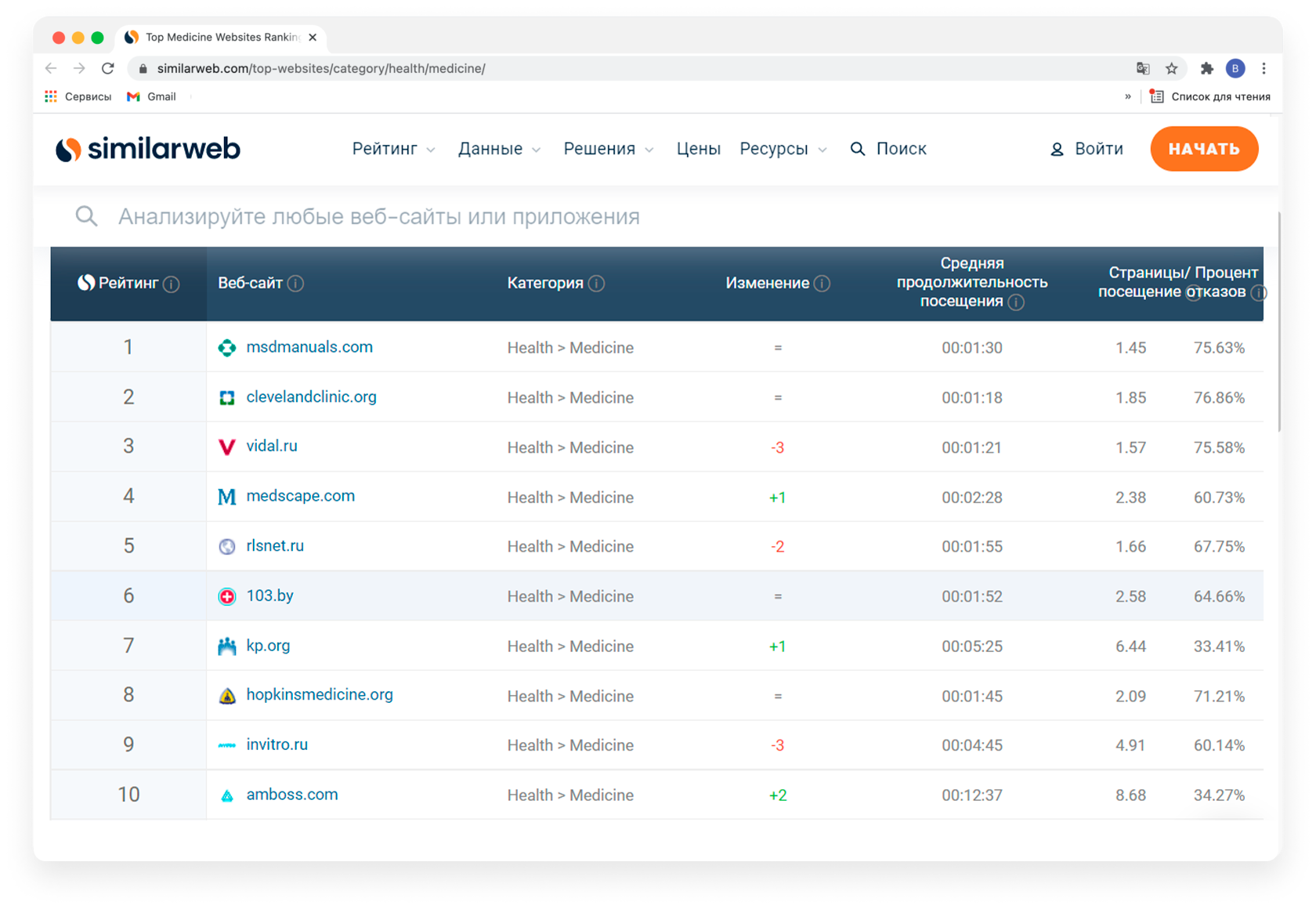The image size is (1316, 909).
Task: Click the info icon next to Веб-сайт header
Action: [x=295, y=284]
